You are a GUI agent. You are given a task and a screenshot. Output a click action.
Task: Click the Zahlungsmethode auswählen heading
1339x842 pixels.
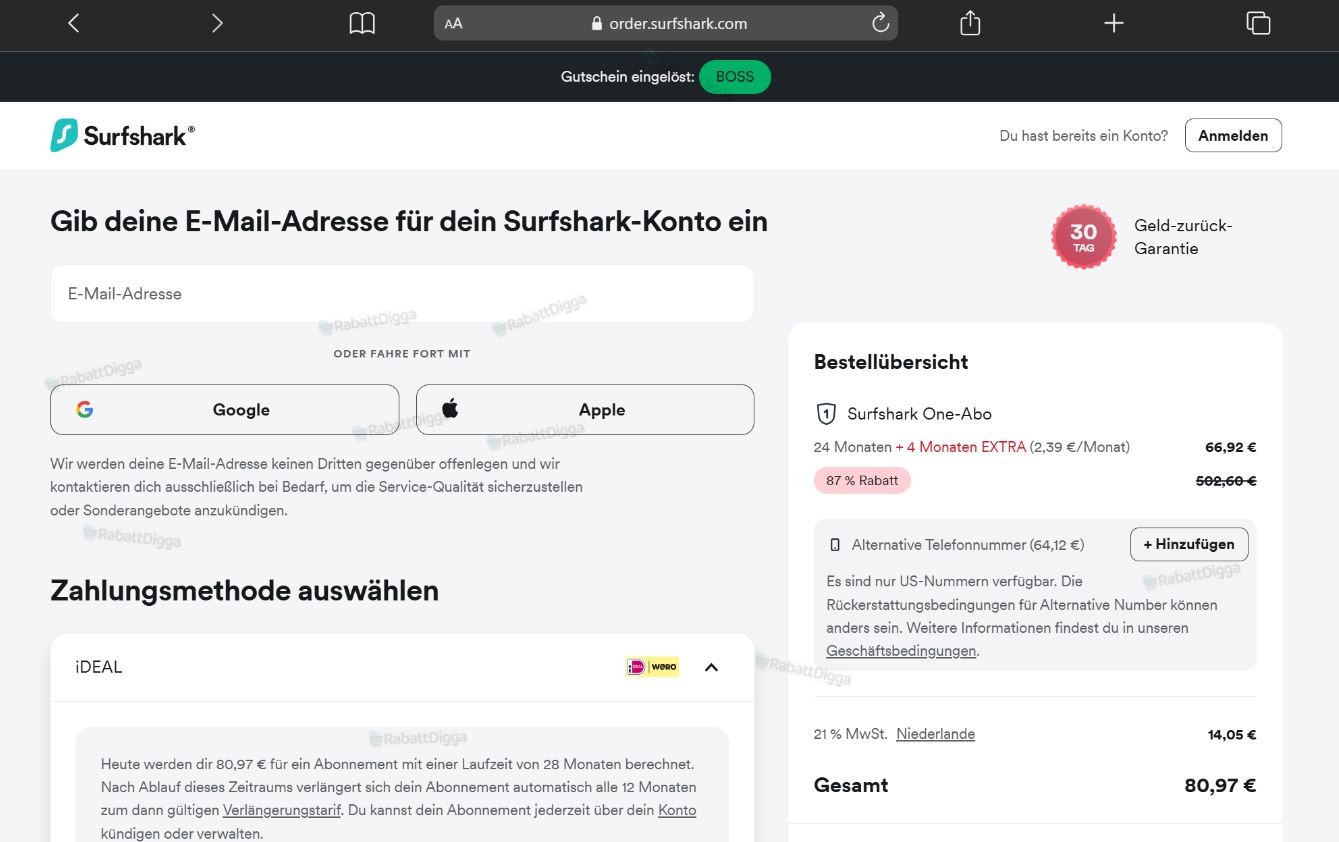(244, 590)
